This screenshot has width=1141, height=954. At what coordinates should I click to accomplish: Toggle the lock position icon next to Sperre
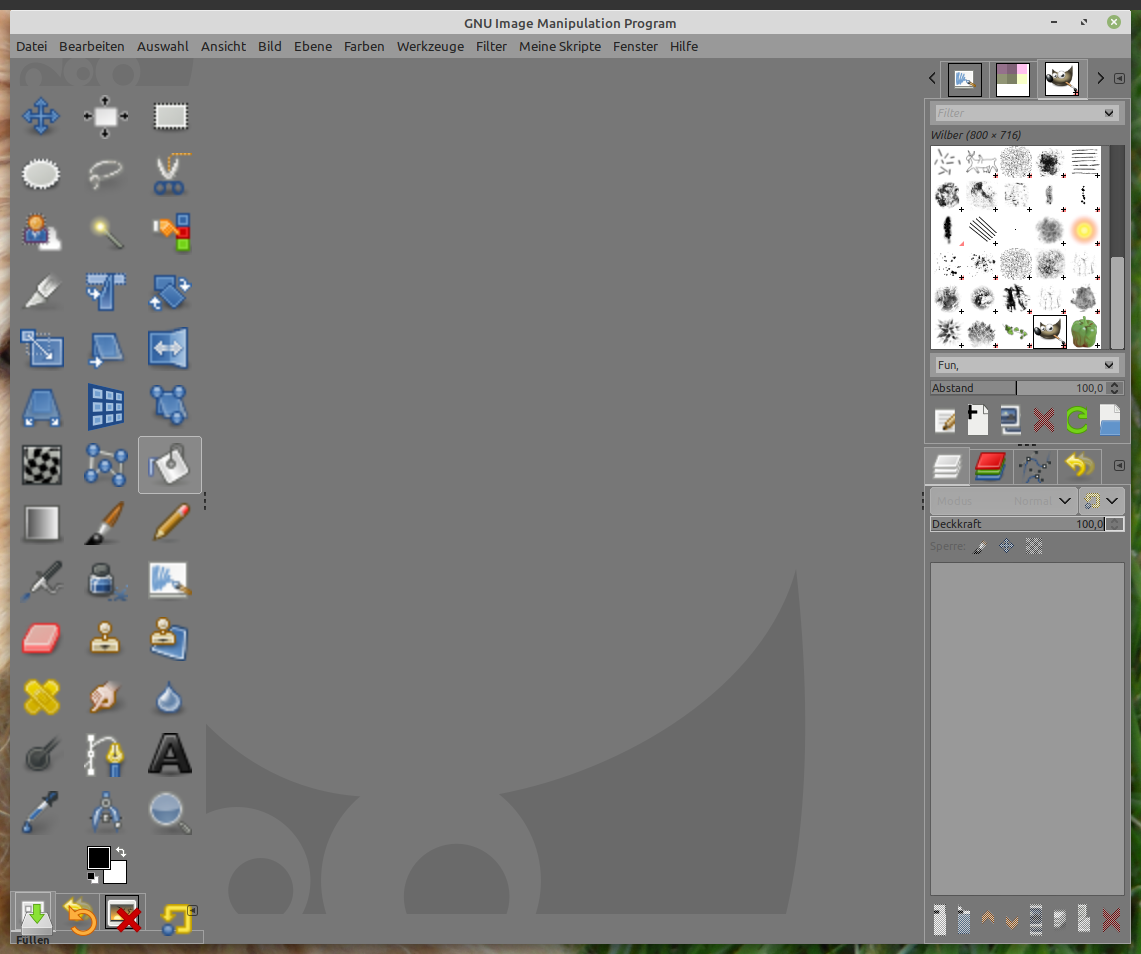[x=1007, y=546]
